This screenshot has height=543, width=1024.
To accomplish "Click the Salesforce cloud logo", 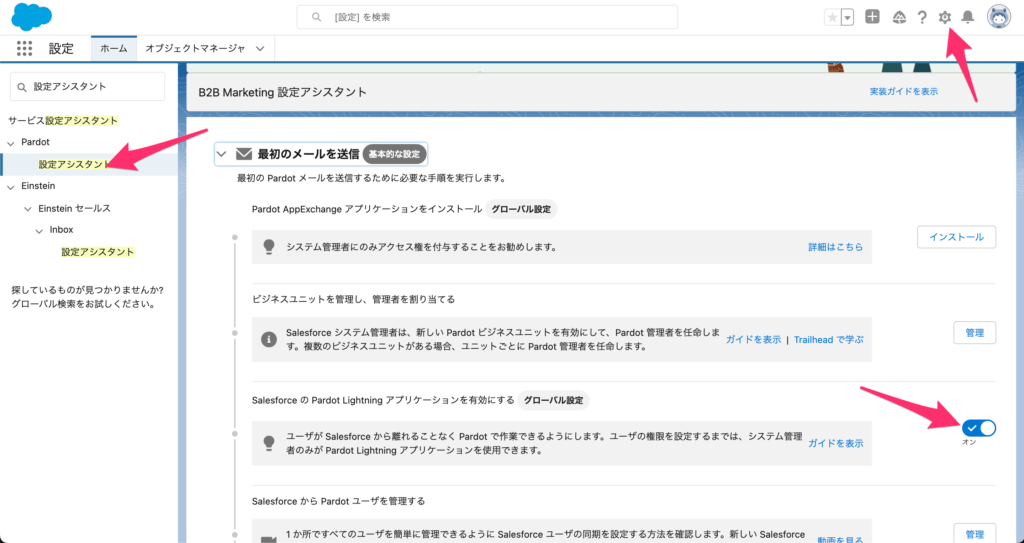I will tap(31, 17).
